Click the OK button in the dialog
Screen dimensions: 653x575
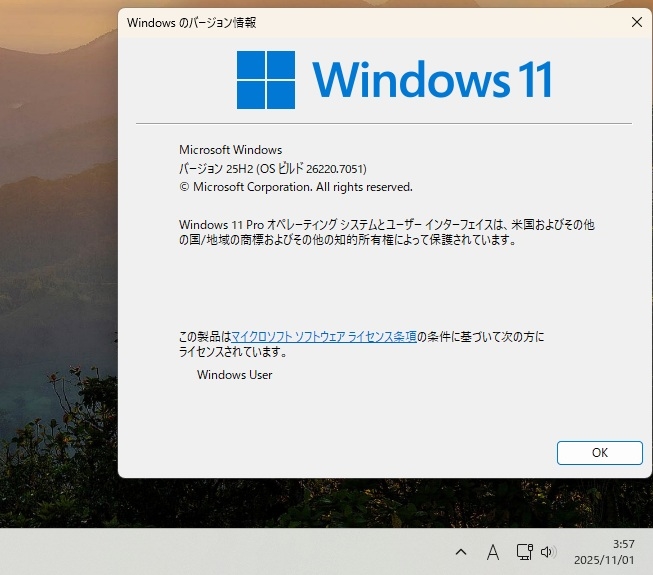pos(600,453)
